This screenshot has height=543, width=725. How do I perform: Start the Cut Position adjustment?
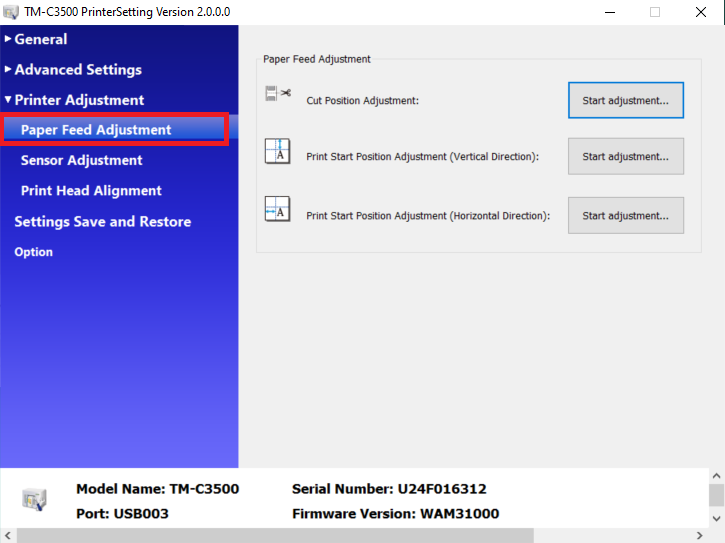(626, 100)
